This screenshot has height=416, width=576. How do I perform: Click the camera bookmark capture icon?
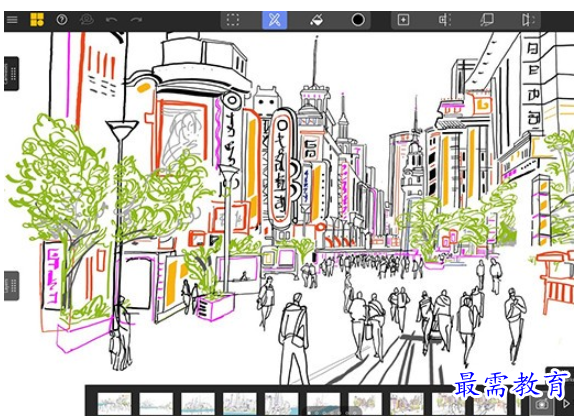tap(541, 405)
